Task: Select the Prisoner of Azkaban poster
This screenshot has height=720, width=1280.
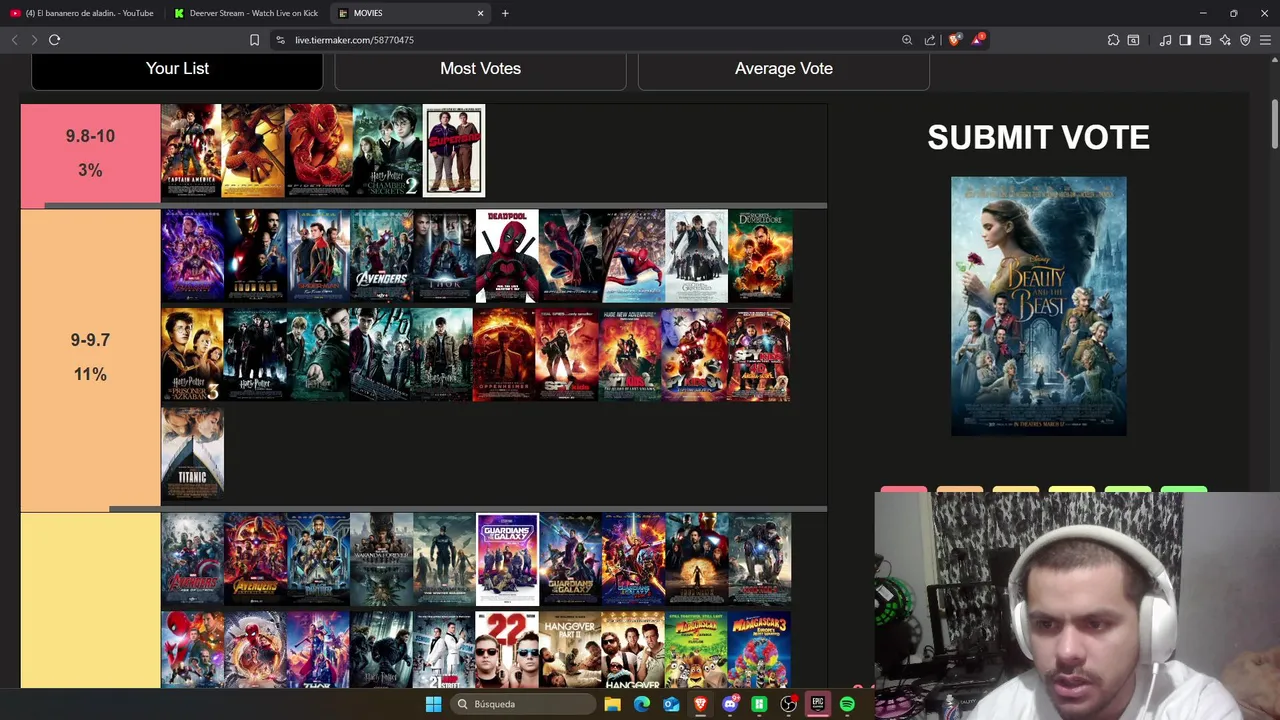Action: pos(192,355)
